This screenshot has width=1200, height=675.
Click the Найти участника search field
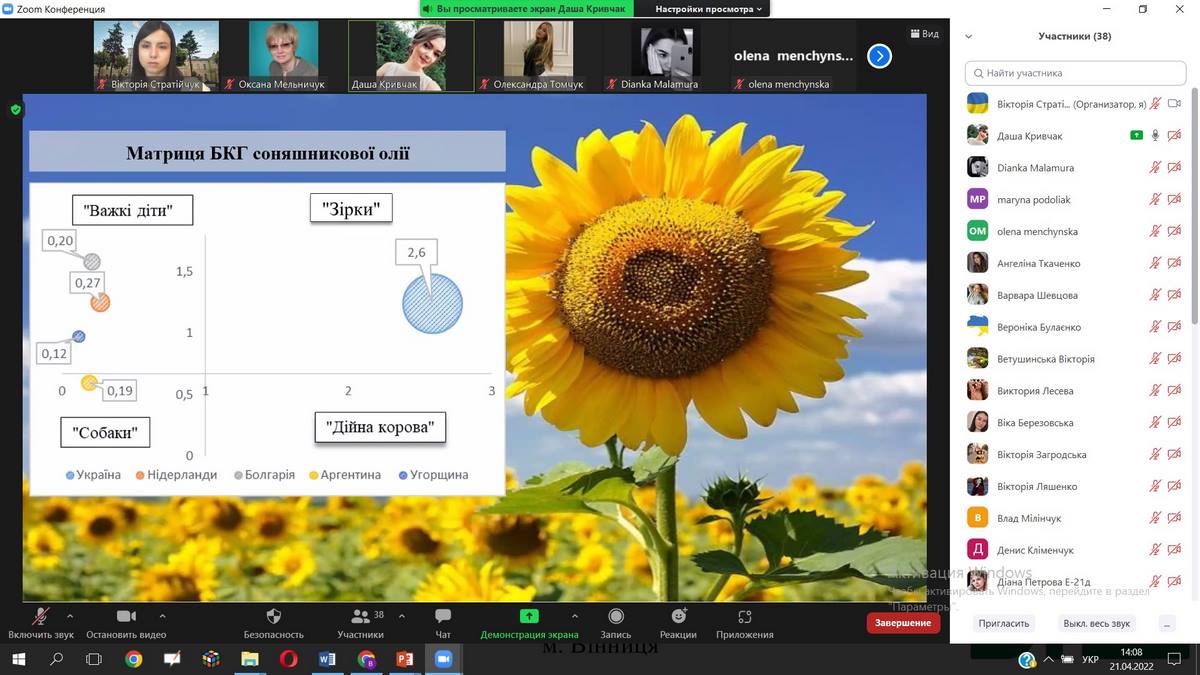[x=1075, y=73]
